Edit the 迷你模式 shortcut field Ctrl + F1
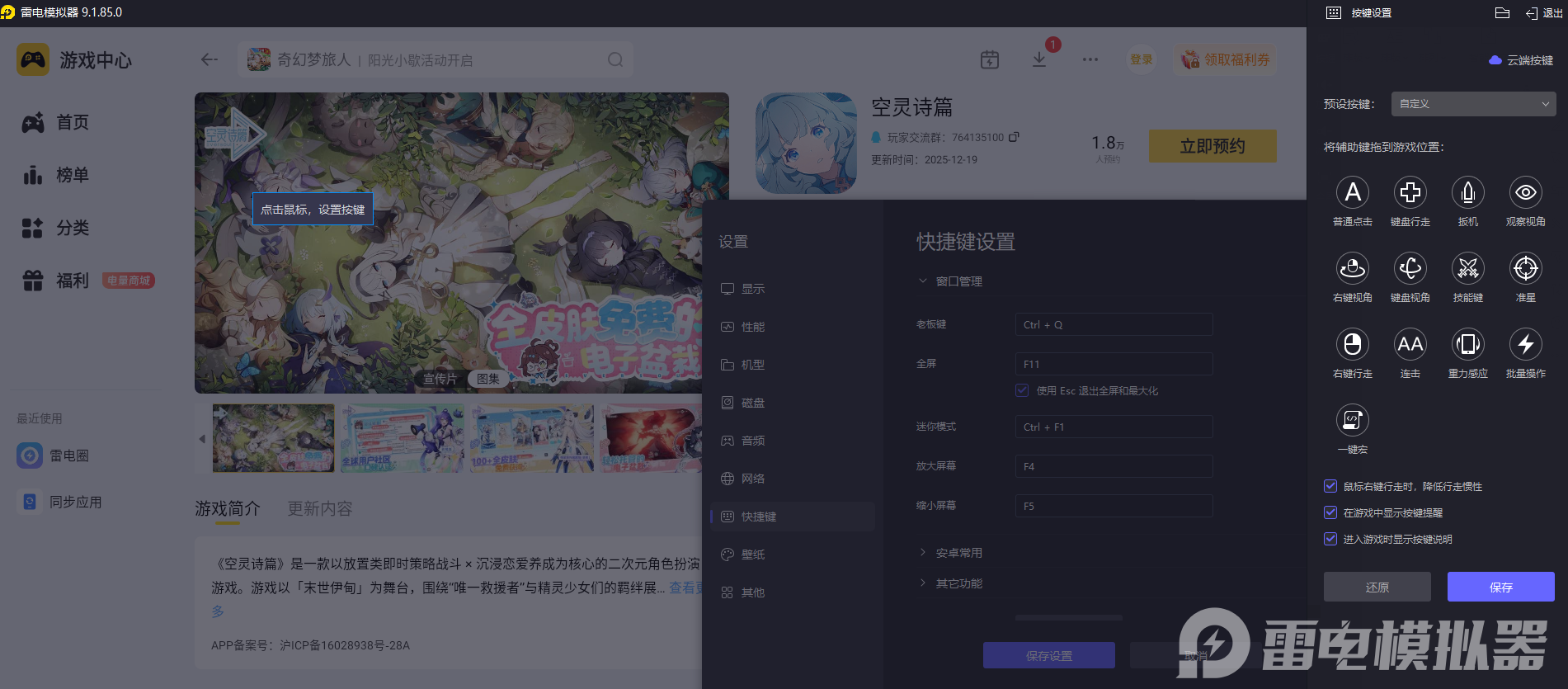Screen dimensions: 1568x689 [1114, 427]
